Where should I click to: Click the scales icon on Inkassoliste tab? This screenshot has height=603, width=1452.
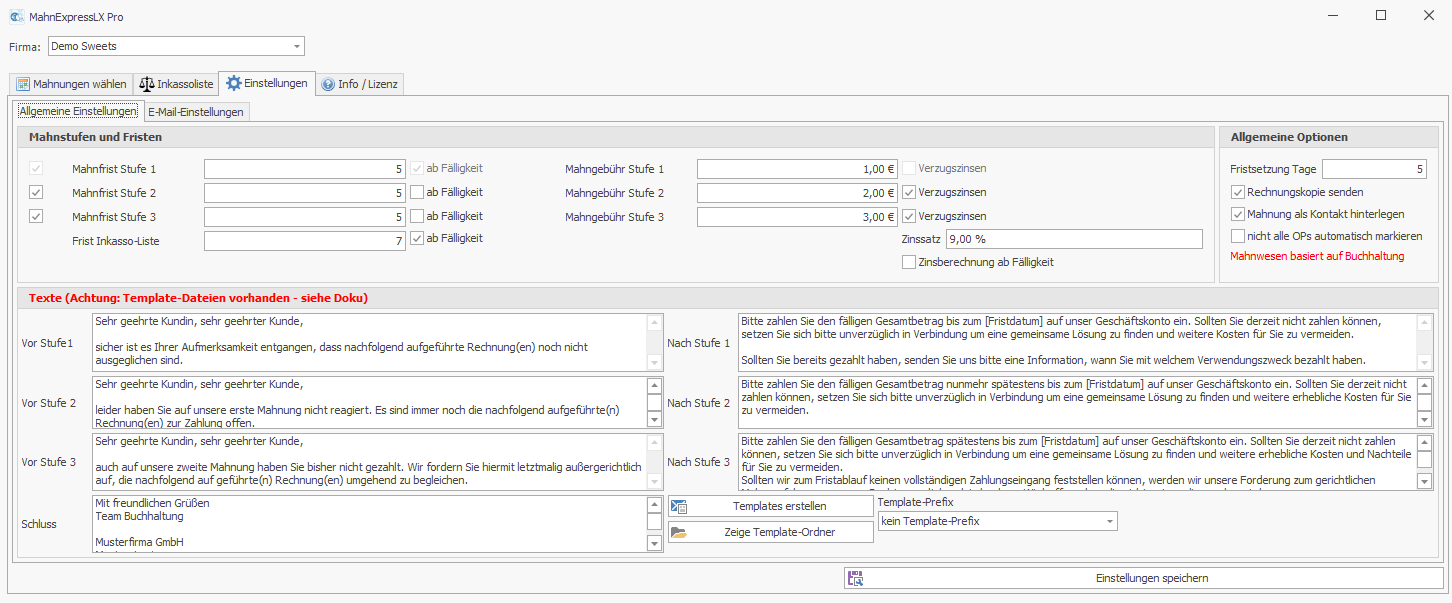pos(148,84)
